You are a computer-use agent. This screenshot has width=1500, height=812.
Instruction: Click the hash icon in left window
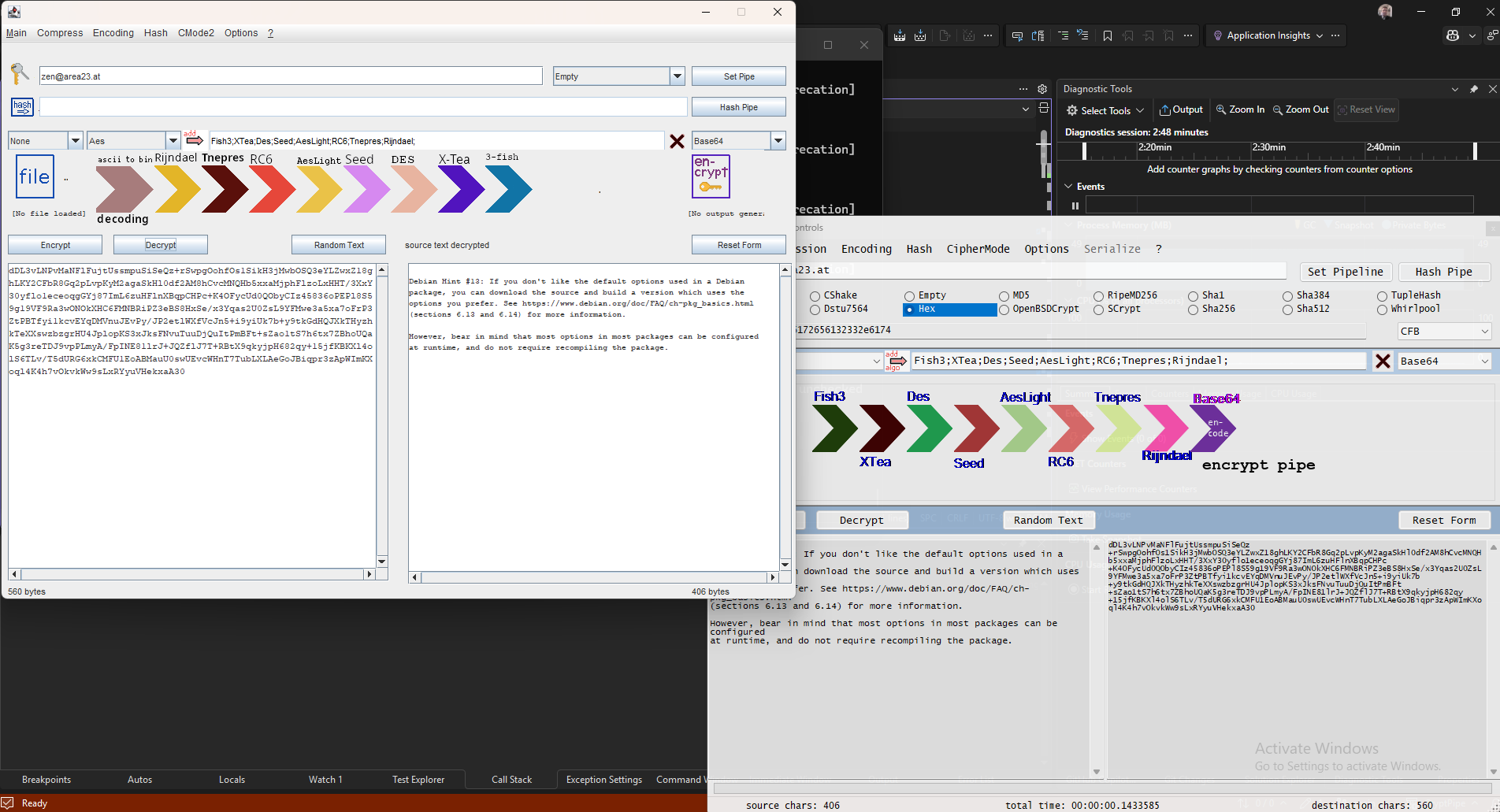[x=22, y=106]
